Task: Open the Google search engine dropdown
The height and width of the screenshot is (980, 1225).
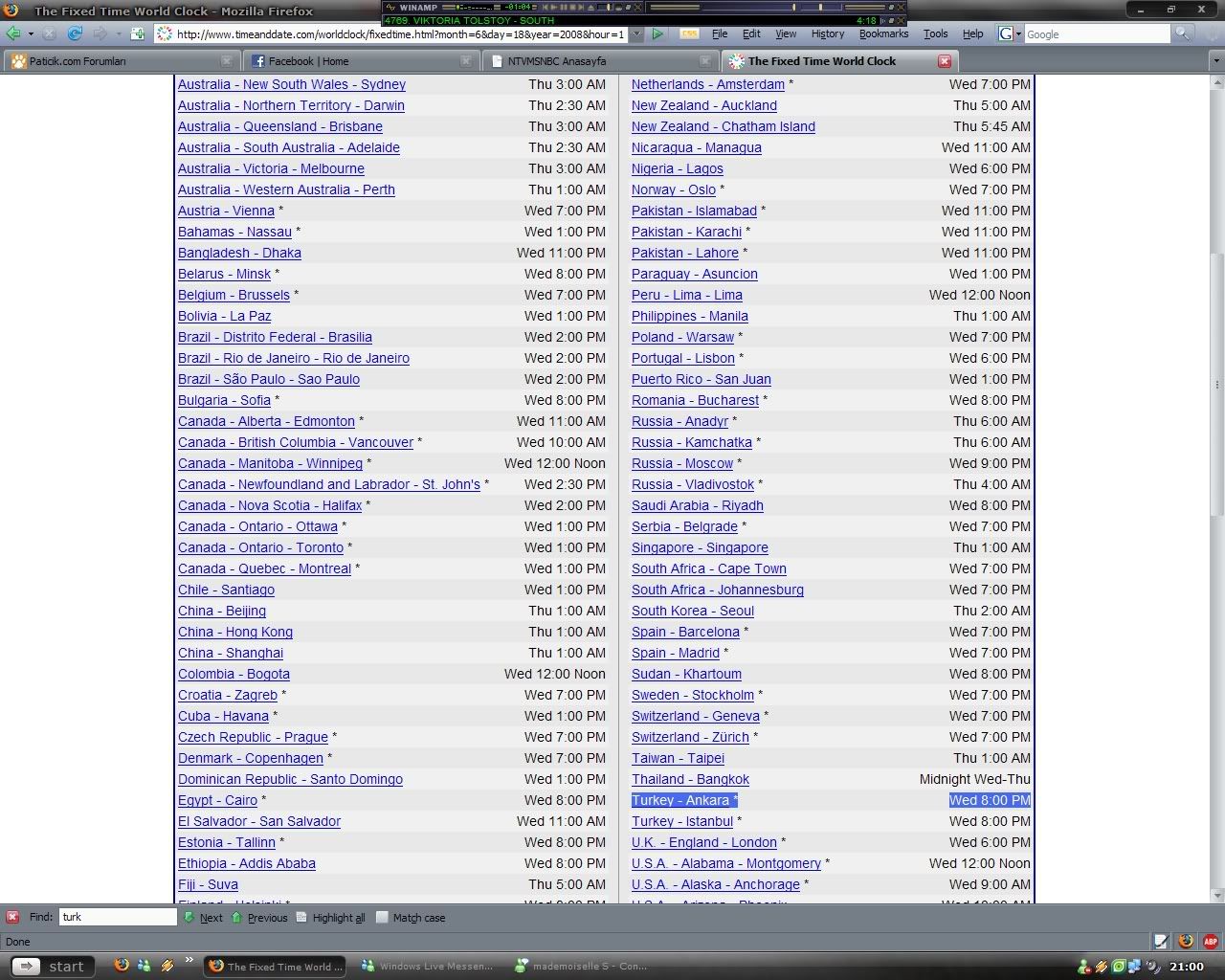Action: pyautogui.click(x=1010, y=33)
